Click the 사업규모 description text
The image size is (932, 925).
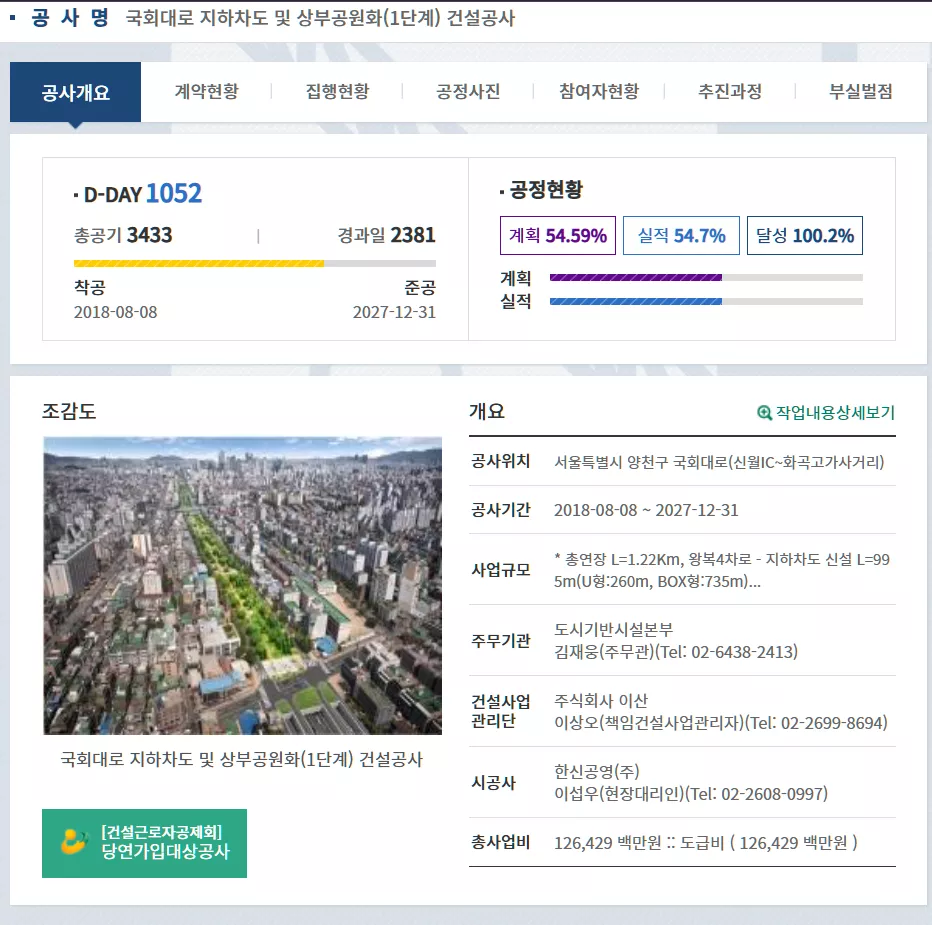(x=722, y=570)
